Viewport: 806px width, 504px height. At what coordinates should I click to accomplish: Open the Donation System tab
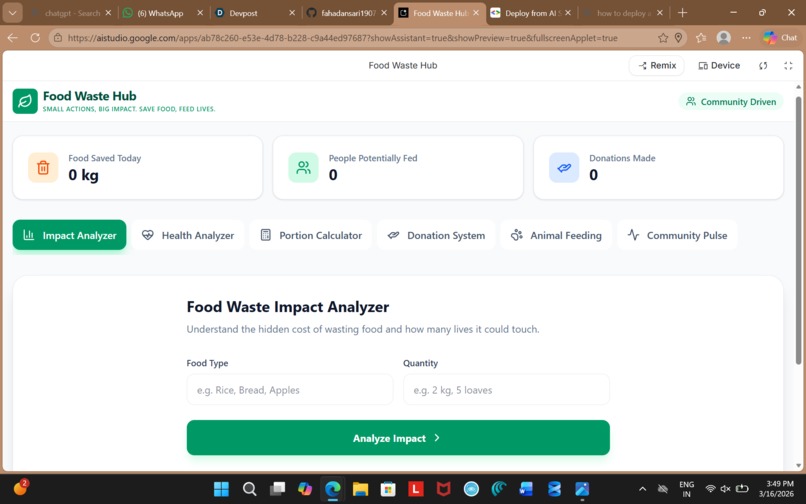[436, 235]
